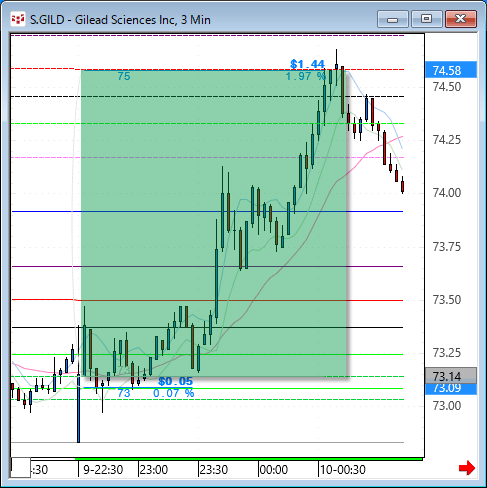Click the blue 74.58 price label

pos(451,70)
